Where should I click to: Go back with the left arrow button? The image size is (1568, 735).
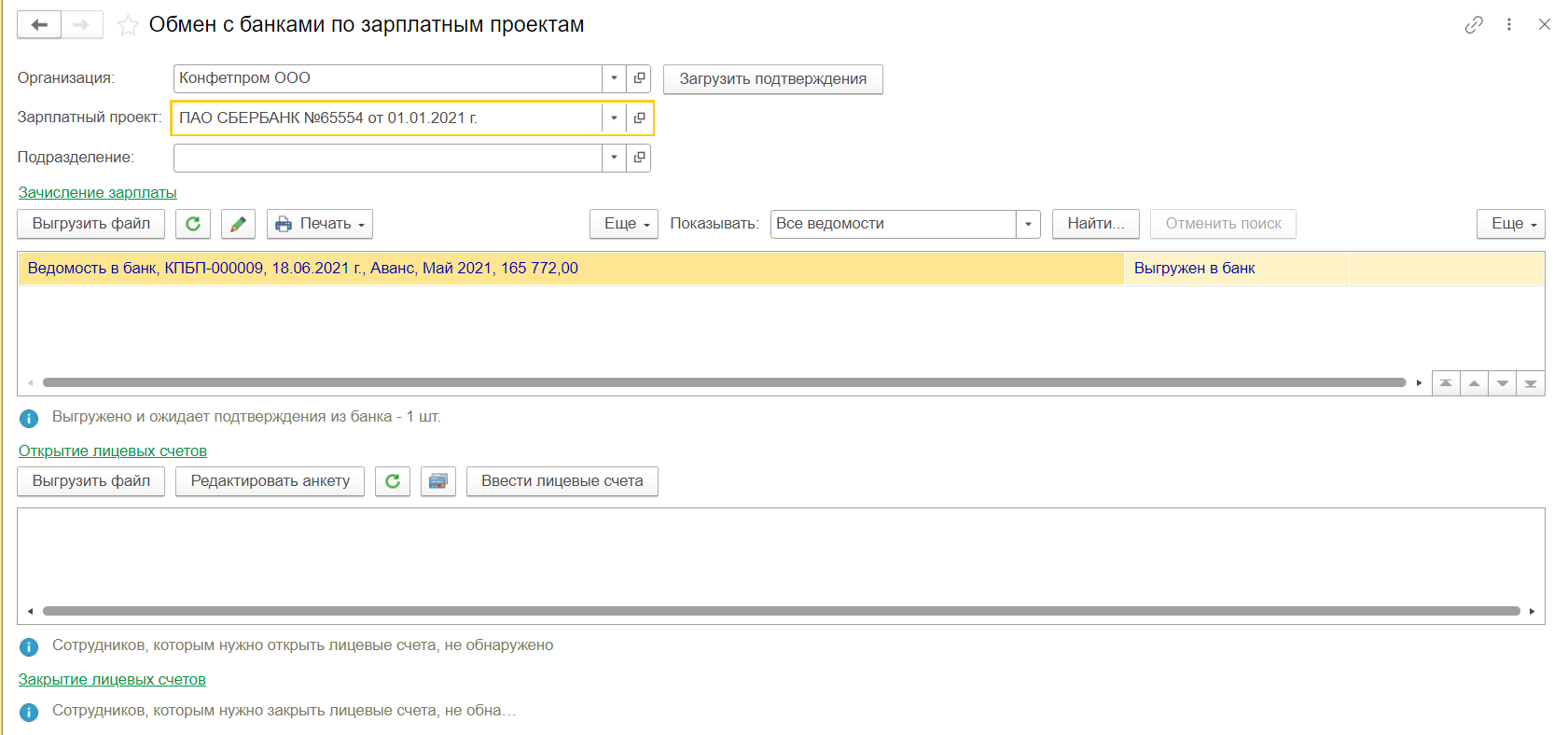point(39,25)
